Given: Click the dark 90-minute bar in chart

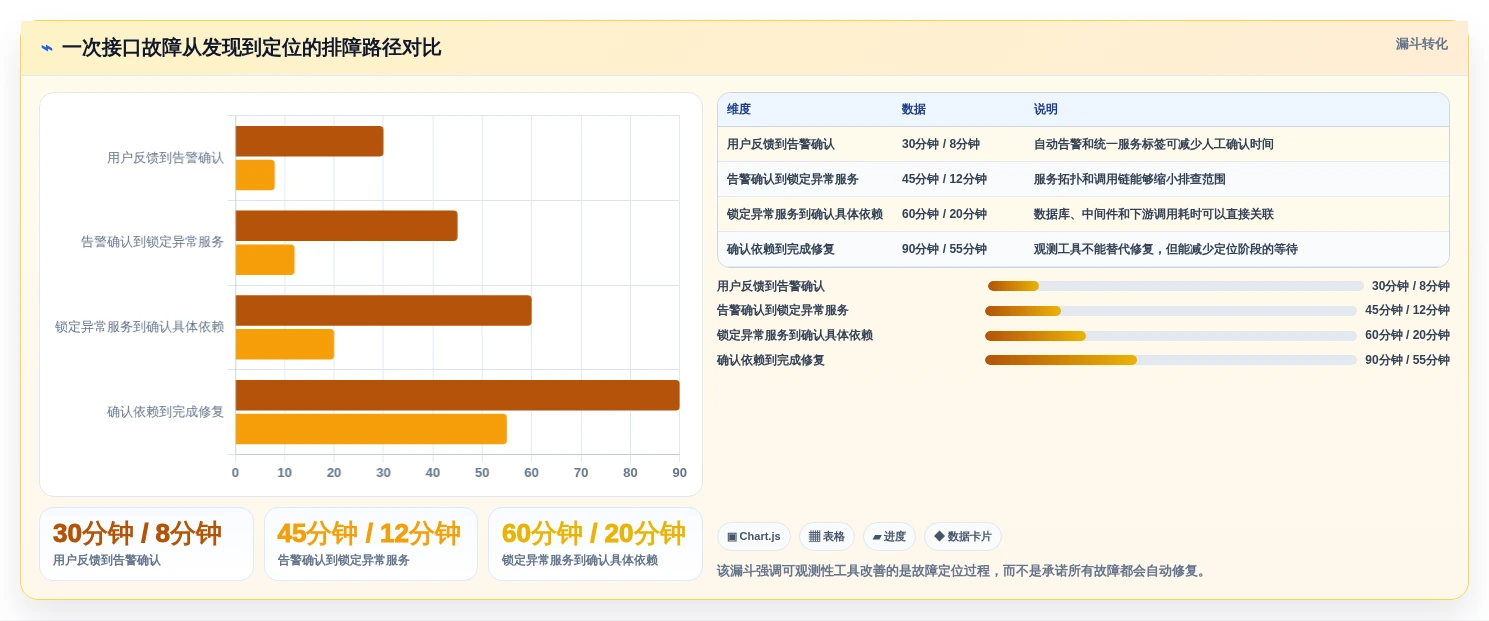Looking at the screenshot, I should [x=457, y=395].
